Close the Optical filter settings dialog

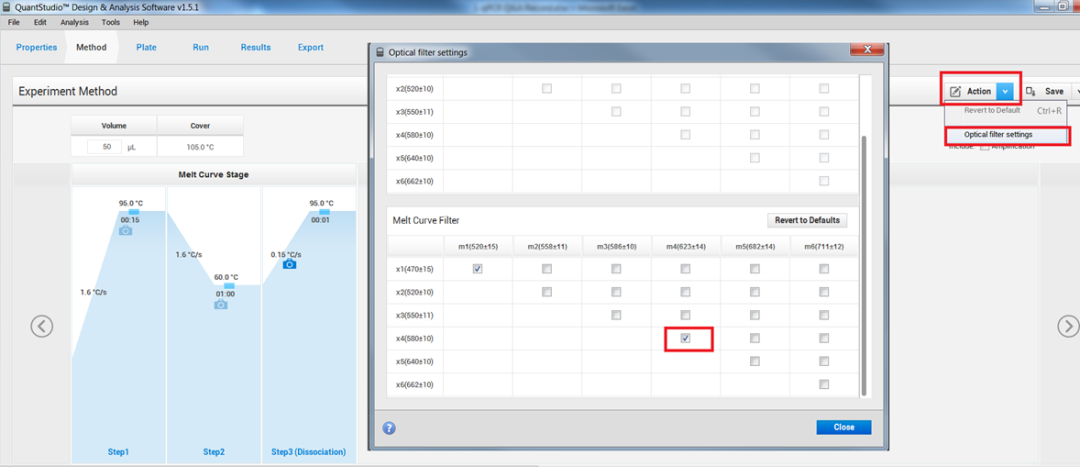tap(867, 50)
